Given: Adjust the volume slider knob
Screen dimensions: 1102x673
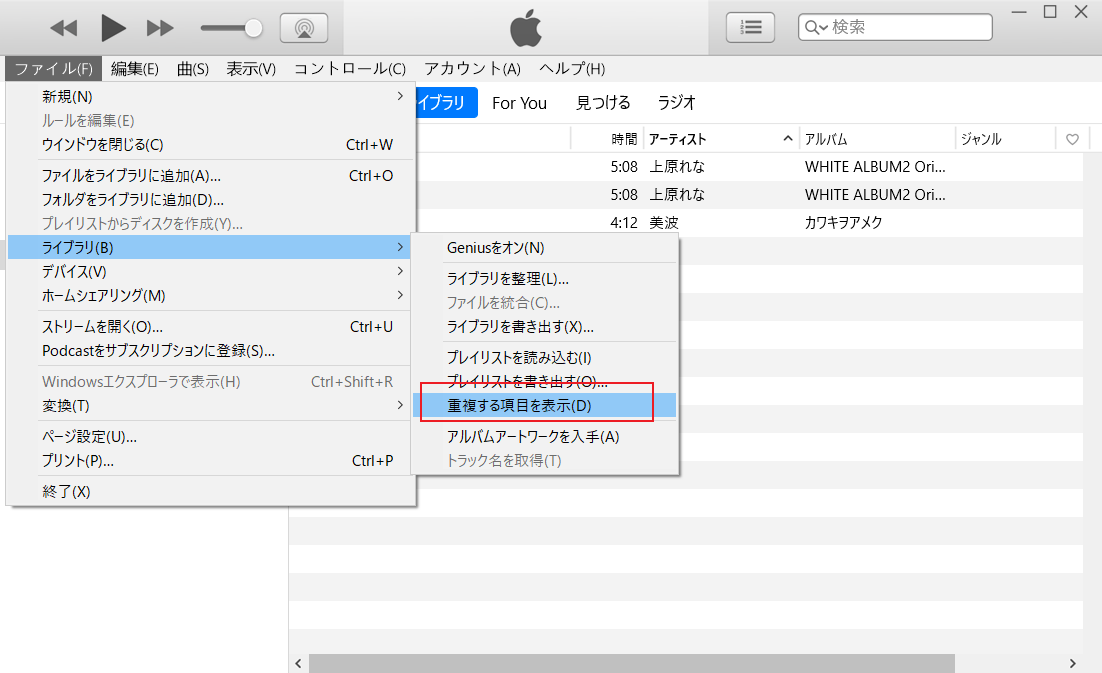Looking at the screenshot, I should (x=253, y=28).
